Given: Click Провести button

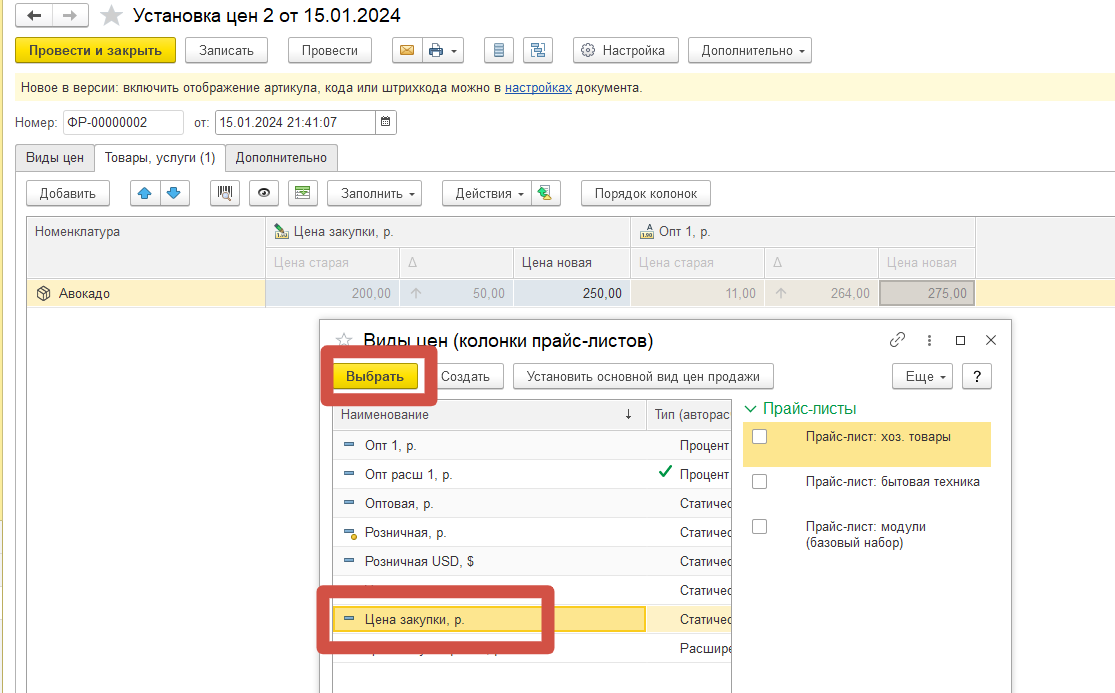Looking at the screenshot, I should pyautogui.click(x=329, y=50).
